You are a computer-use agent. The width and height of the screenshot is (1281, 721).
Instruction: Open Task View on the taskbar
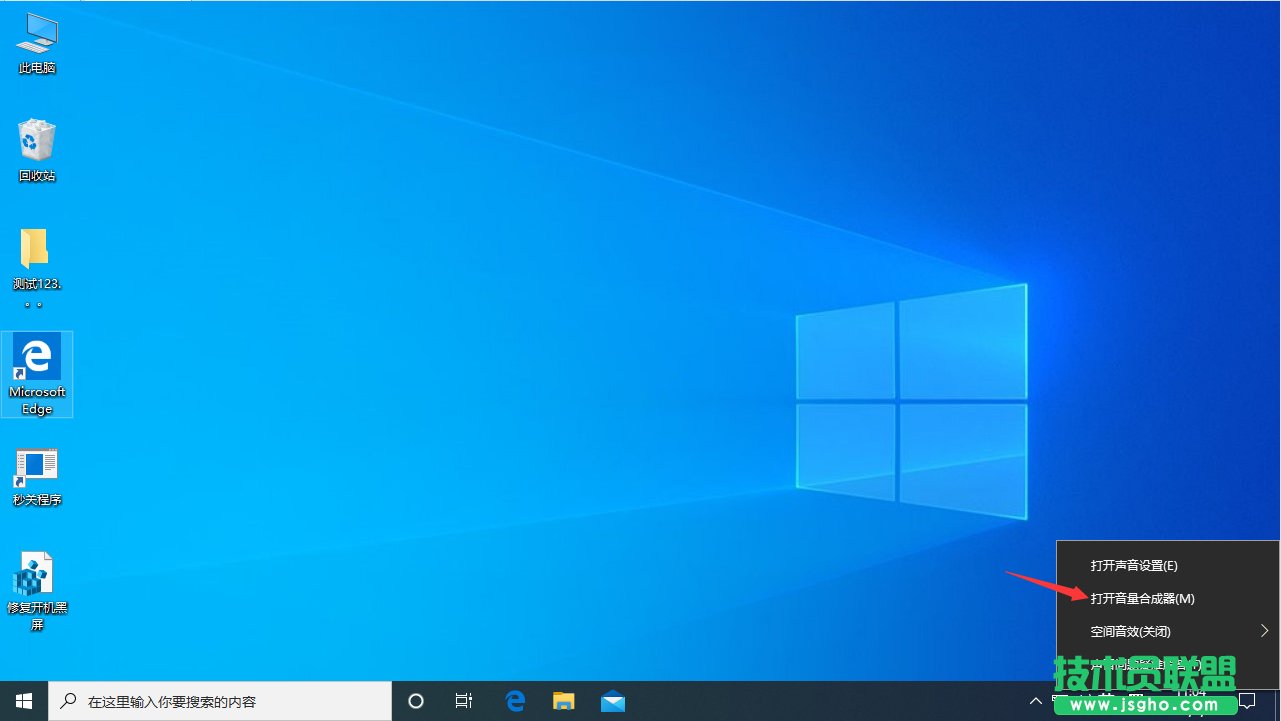[x=463, y=701]
